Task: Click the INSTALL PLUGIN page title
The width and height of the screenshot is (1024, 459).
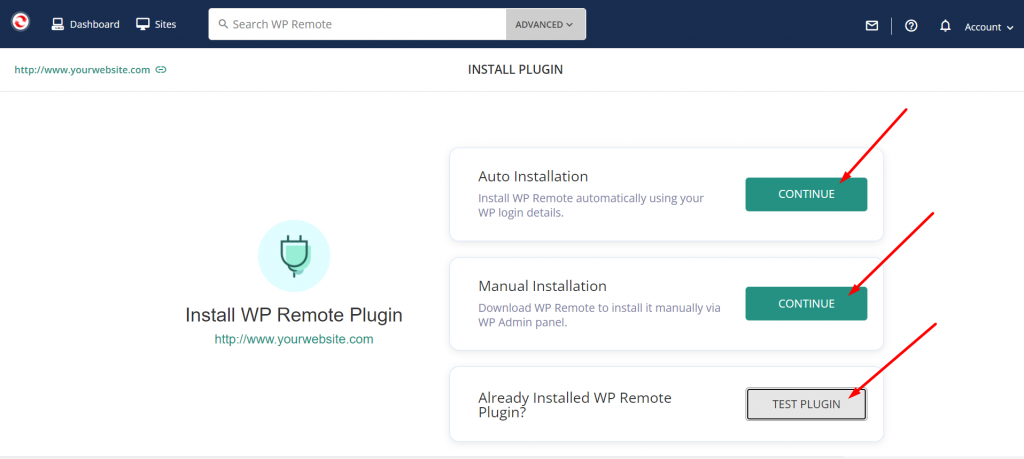Action: coord(515,69)
